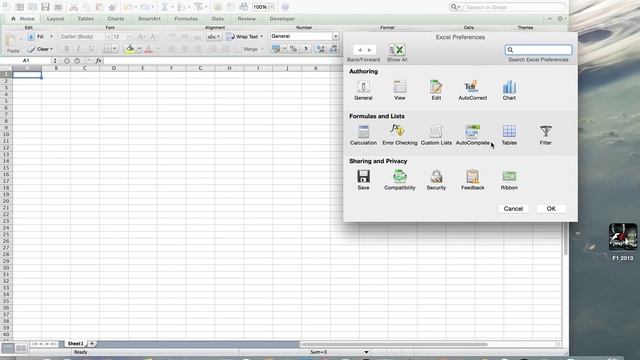Open Filter preferences
This screenshot has width=640, height=360.
coord(545,135)
